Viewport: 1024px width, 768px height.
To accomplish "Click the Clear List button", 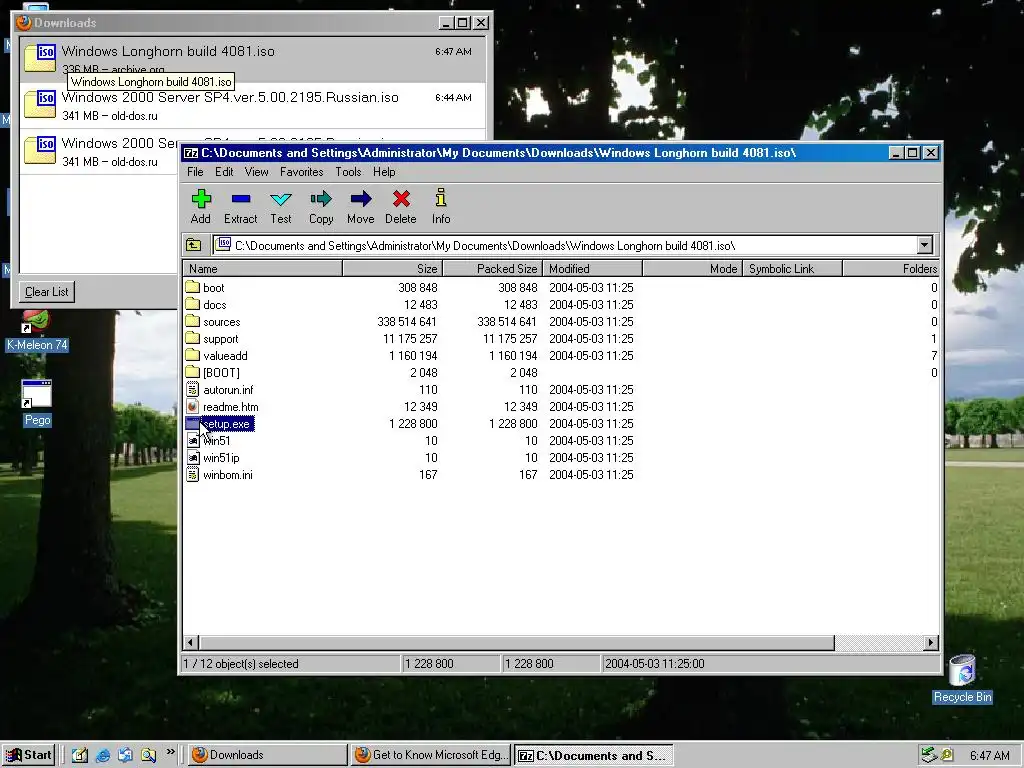I will coord(46,291).
